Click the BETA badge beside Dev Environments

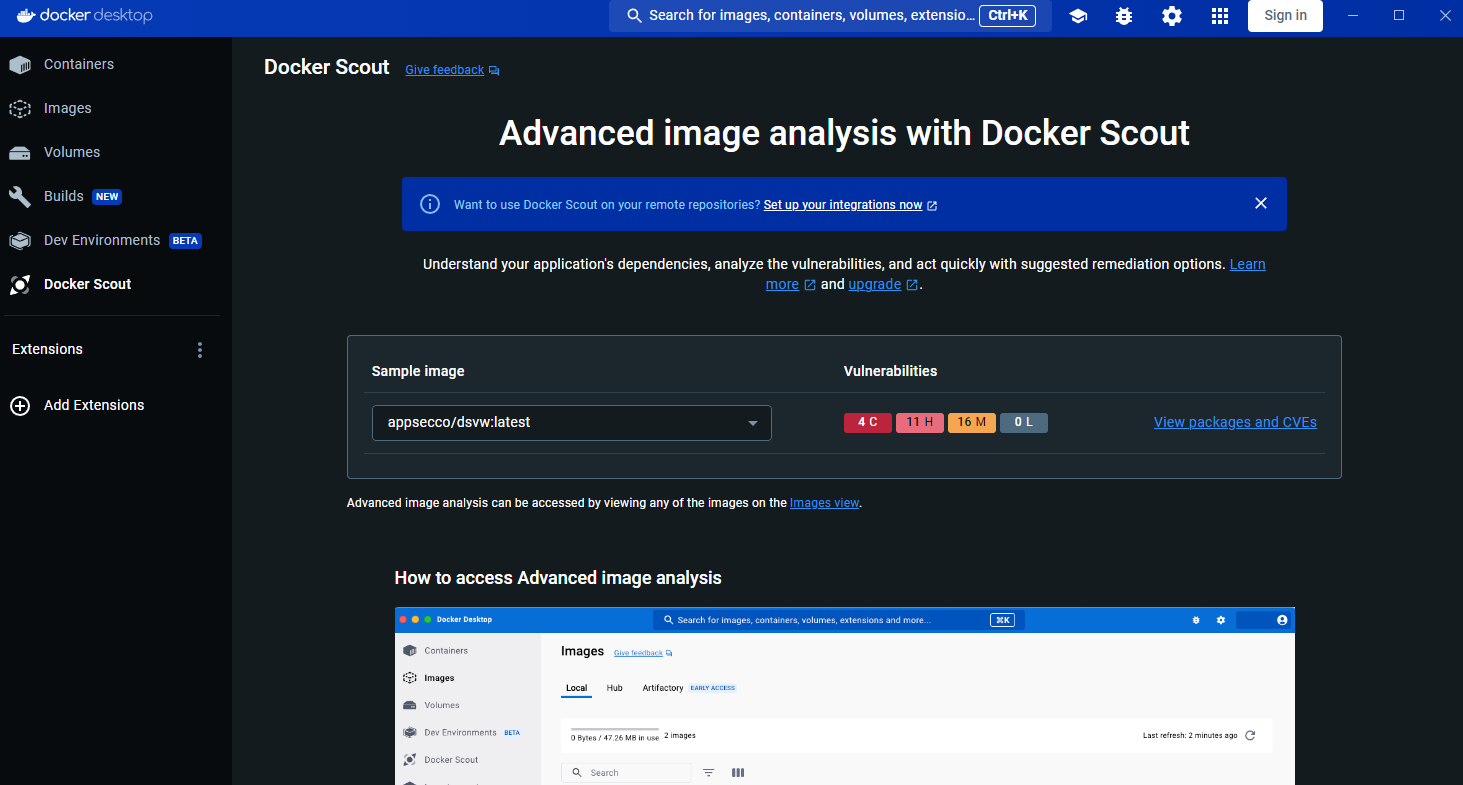click(185, 241)
